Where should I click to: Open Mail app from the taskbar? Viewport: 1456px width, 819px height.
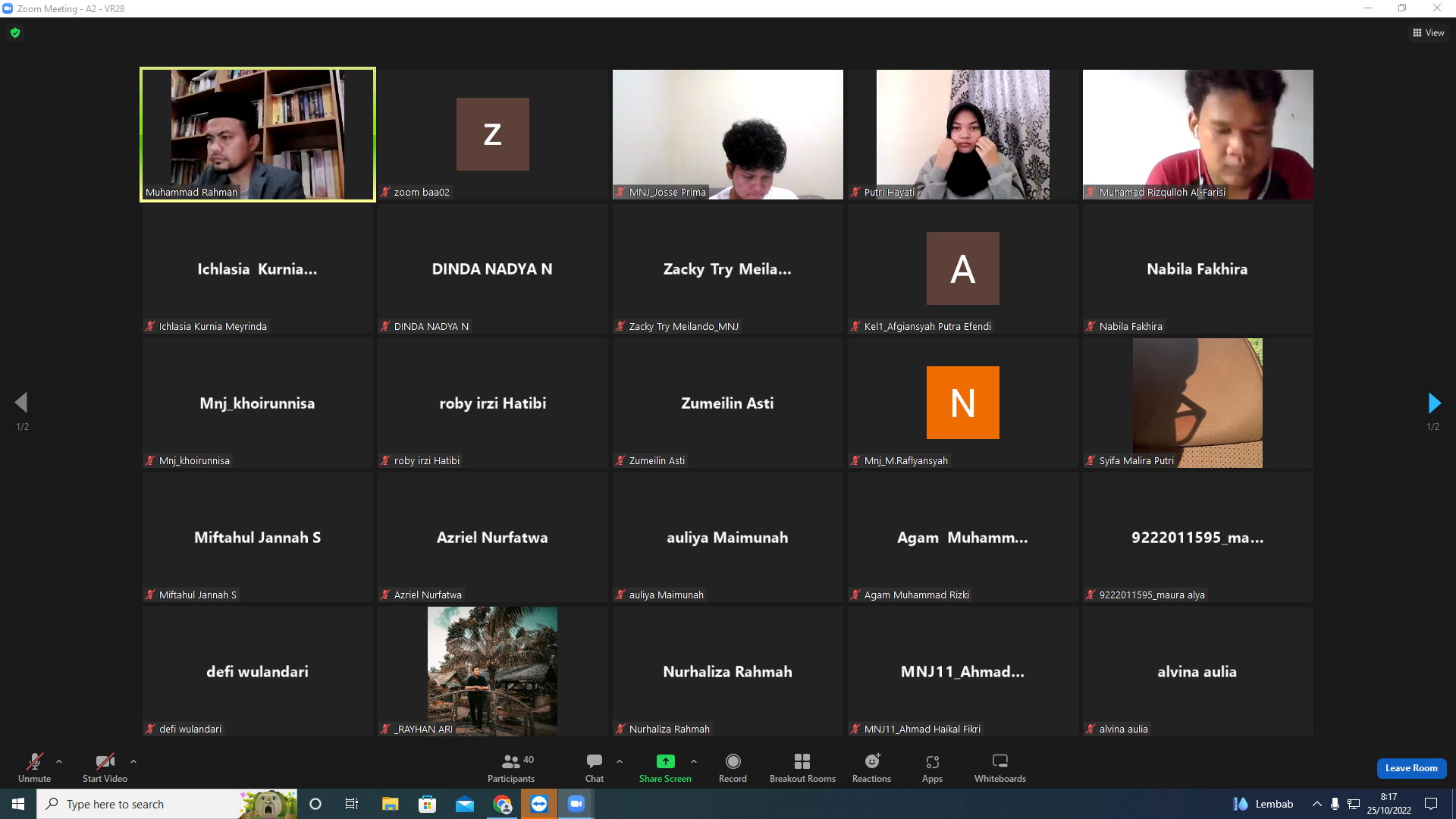click(x=465, y=804)
